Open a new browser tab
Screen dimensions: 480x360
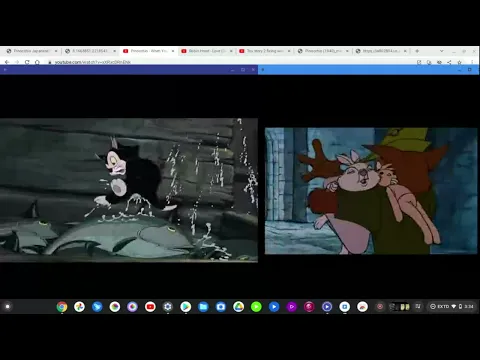[417, 51]
